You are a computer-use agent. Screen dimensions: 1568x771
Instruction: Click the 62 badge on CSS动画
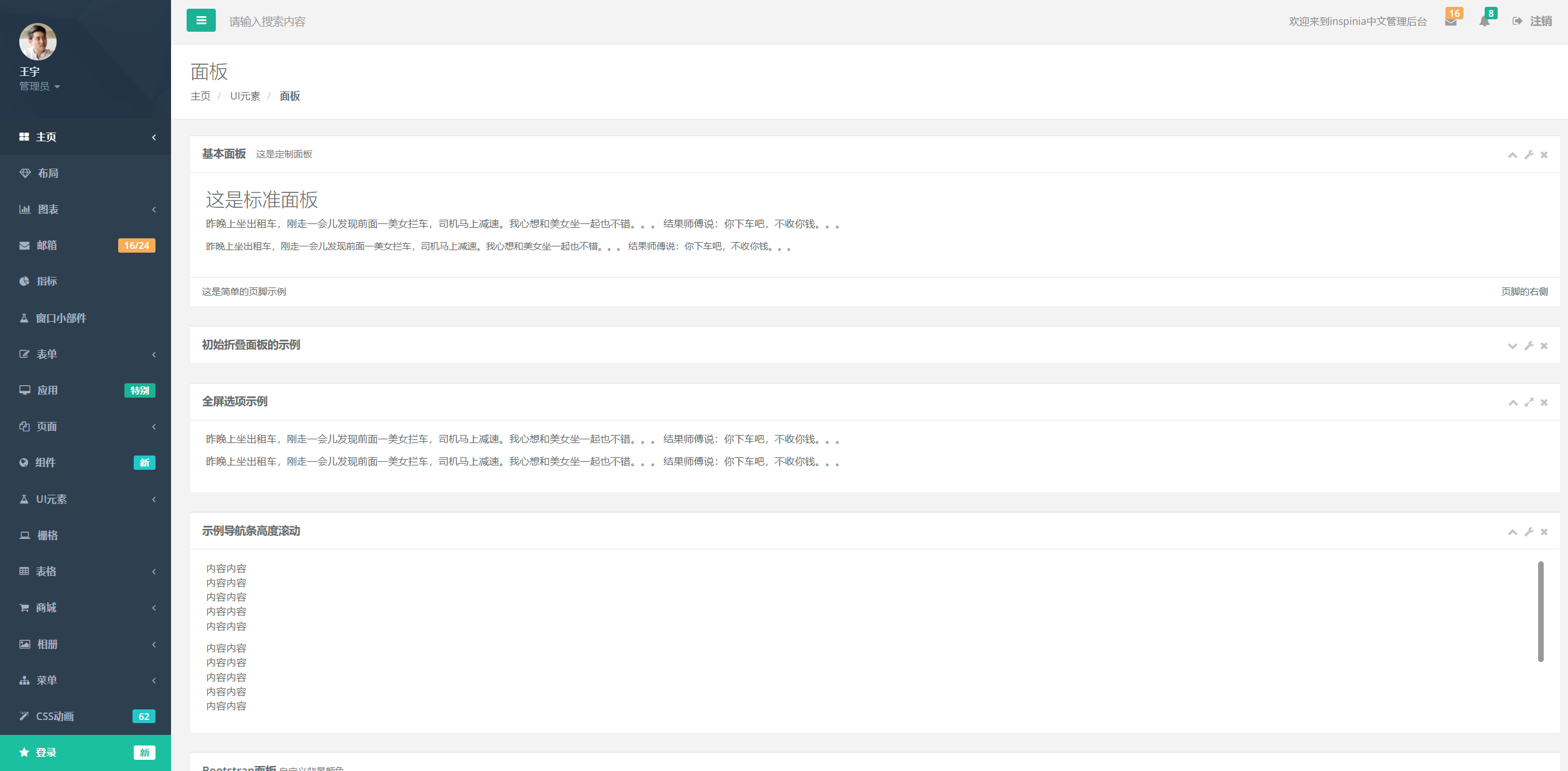coord(144,717)
